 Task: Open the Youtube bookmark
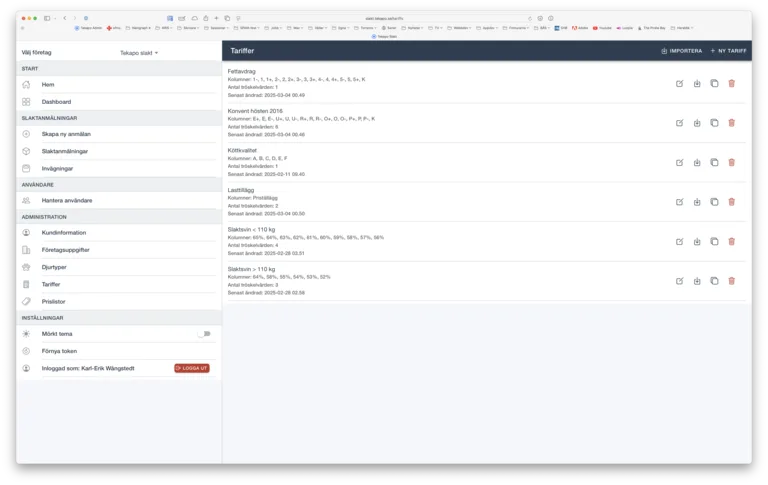(602, 28)
